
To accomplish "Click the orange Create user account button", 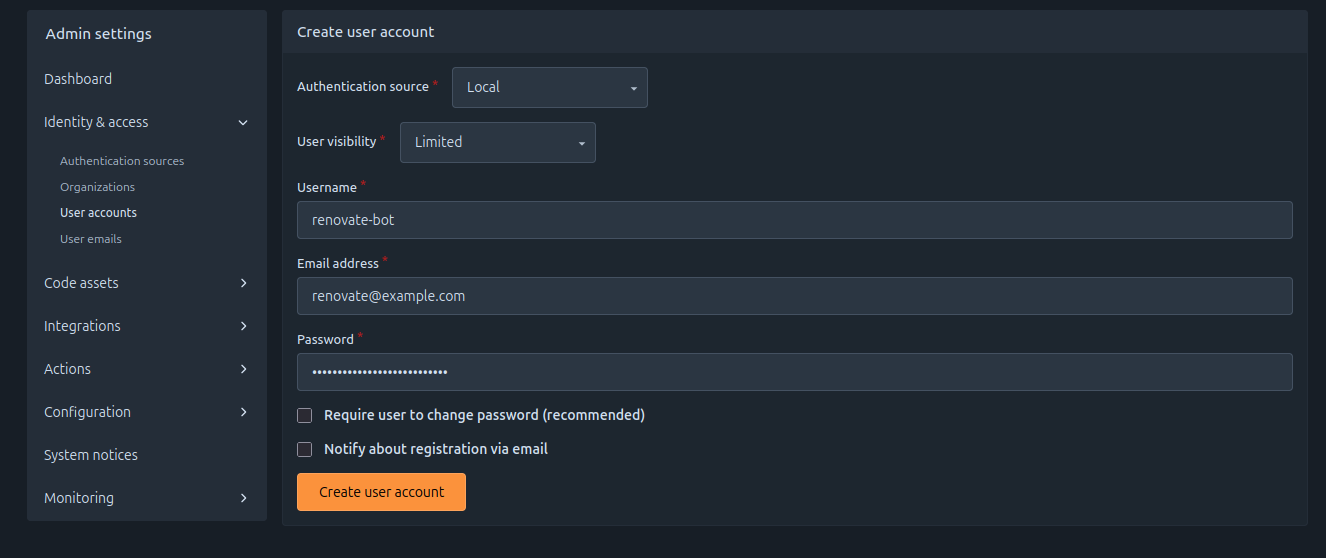I will tap(381, 492).
